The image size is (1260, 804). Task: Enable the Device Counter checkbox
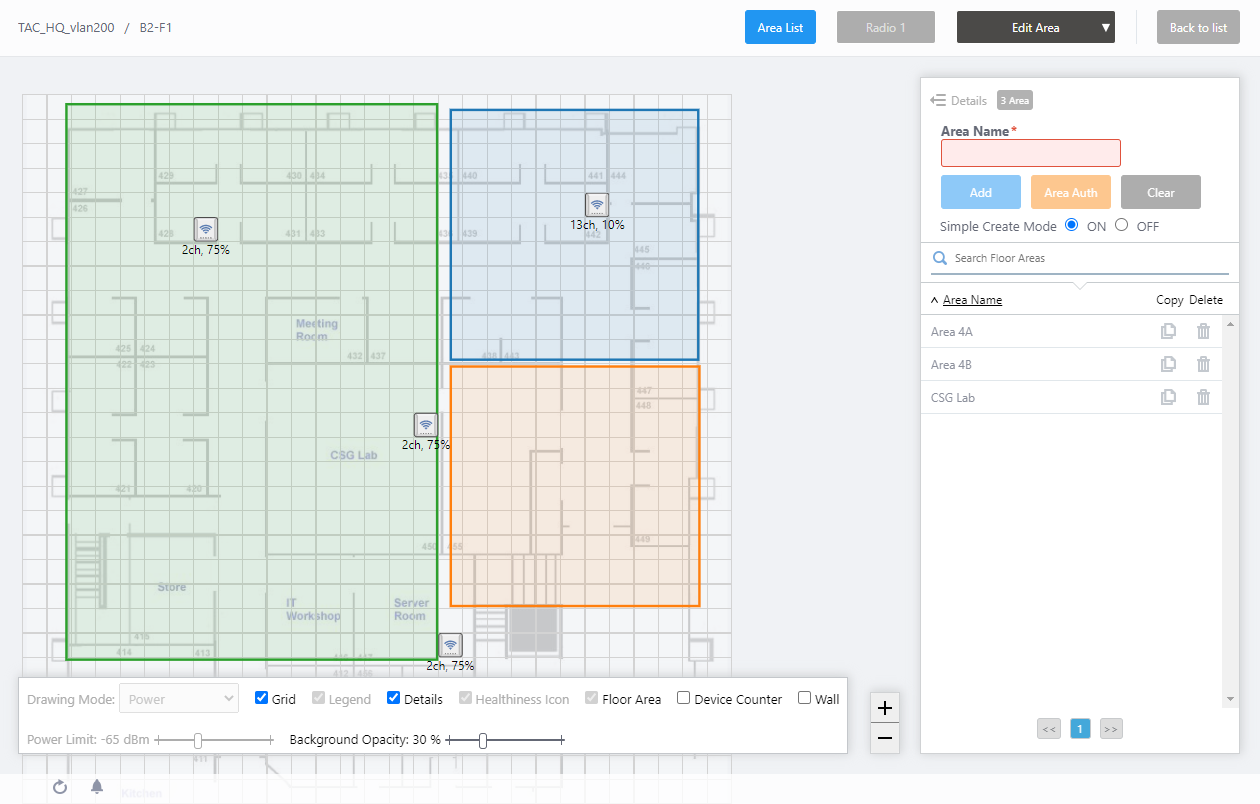[x=684, y=698]
